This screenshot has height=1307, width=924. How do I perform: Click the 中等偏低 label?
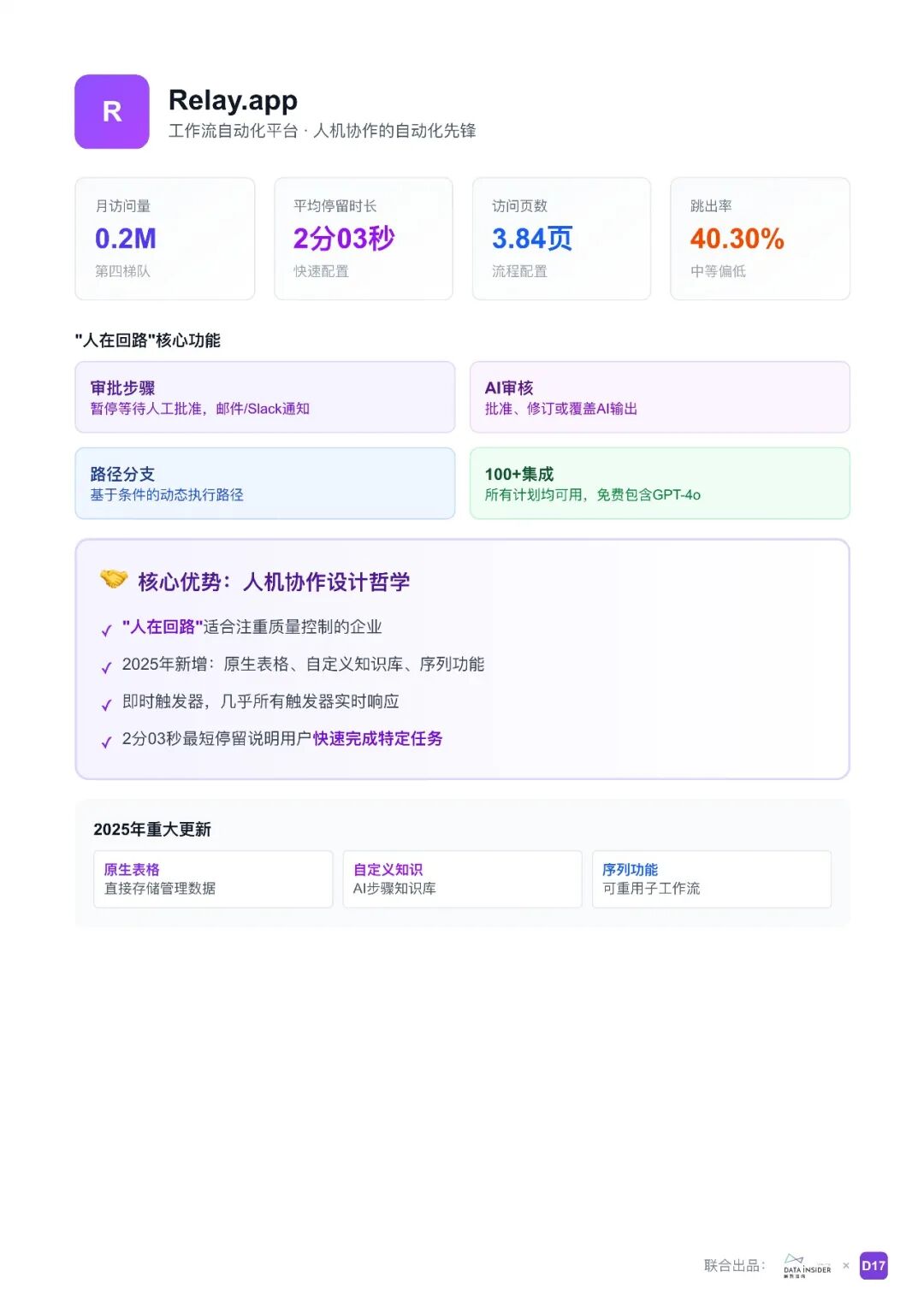(718, 271)
